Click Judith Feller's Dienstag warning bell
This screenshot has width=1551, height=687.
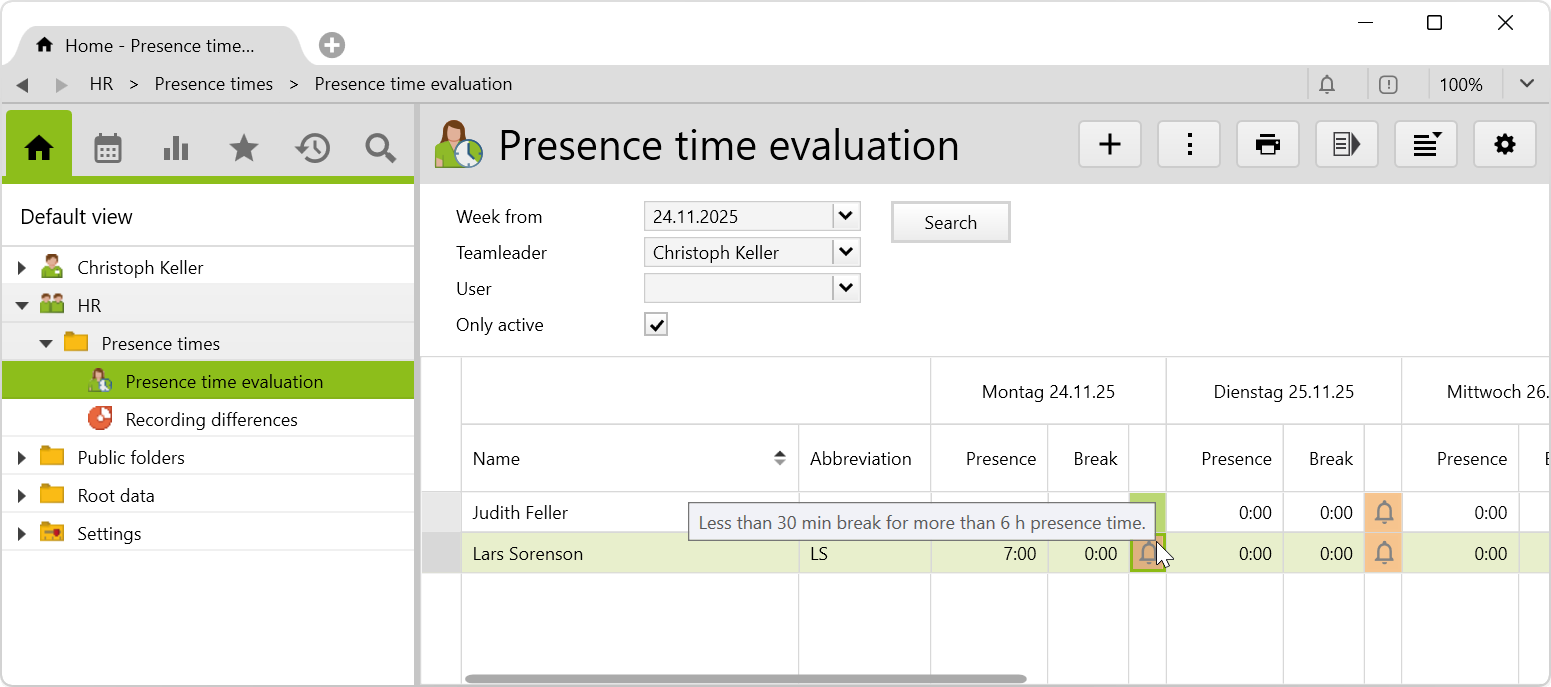1383,513
